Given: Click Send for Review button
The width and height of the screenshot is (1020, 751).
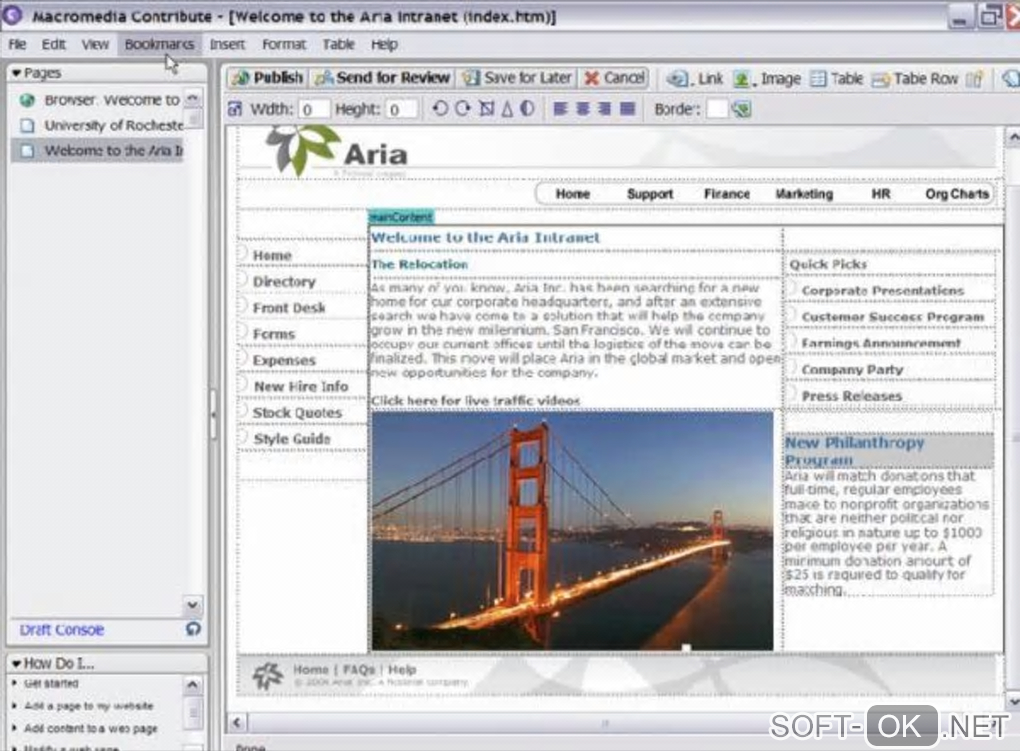Looking at the screenshot, I should [382, 78].
